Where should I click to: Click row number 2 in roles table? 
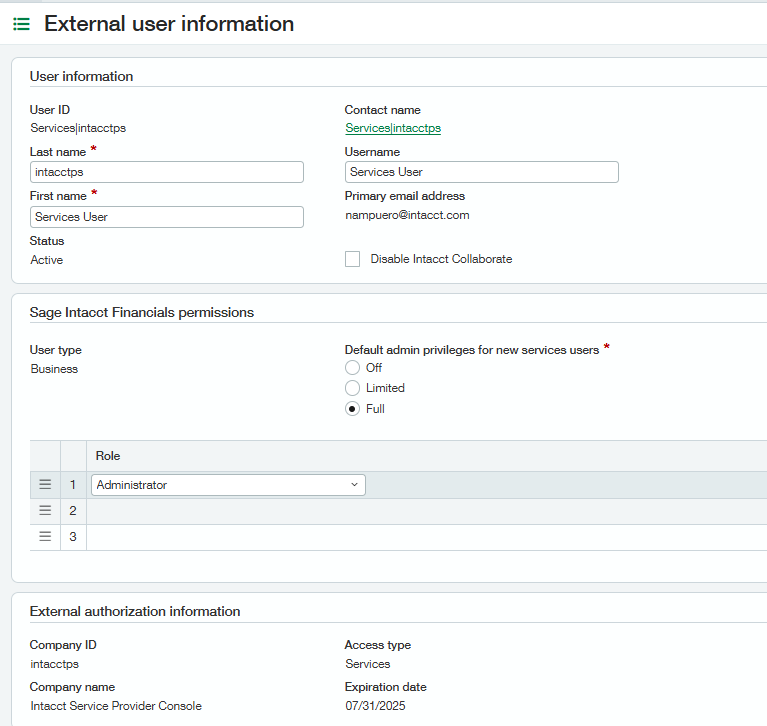[x=73, y=511]
